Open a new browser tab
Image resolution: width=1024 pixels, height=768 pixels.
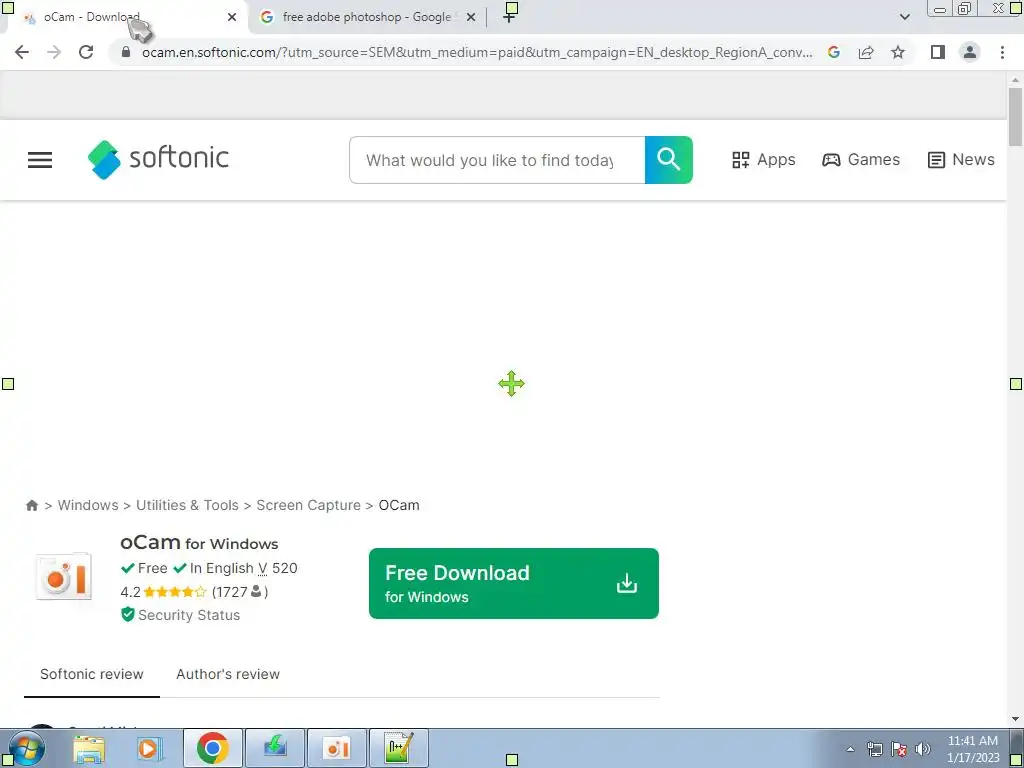coord(509,17)
